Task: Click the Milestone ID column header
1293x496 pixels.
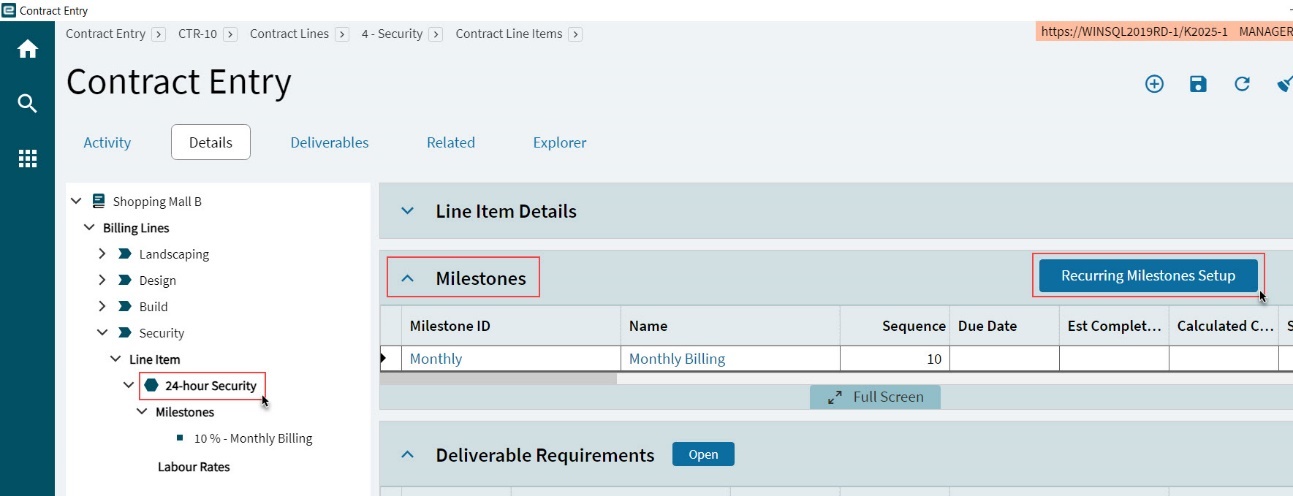Action: [x=510, y=326]
